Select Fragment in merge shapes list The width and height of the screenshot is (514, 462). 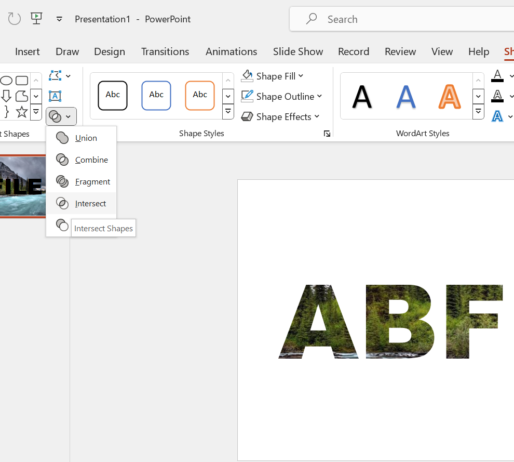pyautogui.click(x=81, y=182)
